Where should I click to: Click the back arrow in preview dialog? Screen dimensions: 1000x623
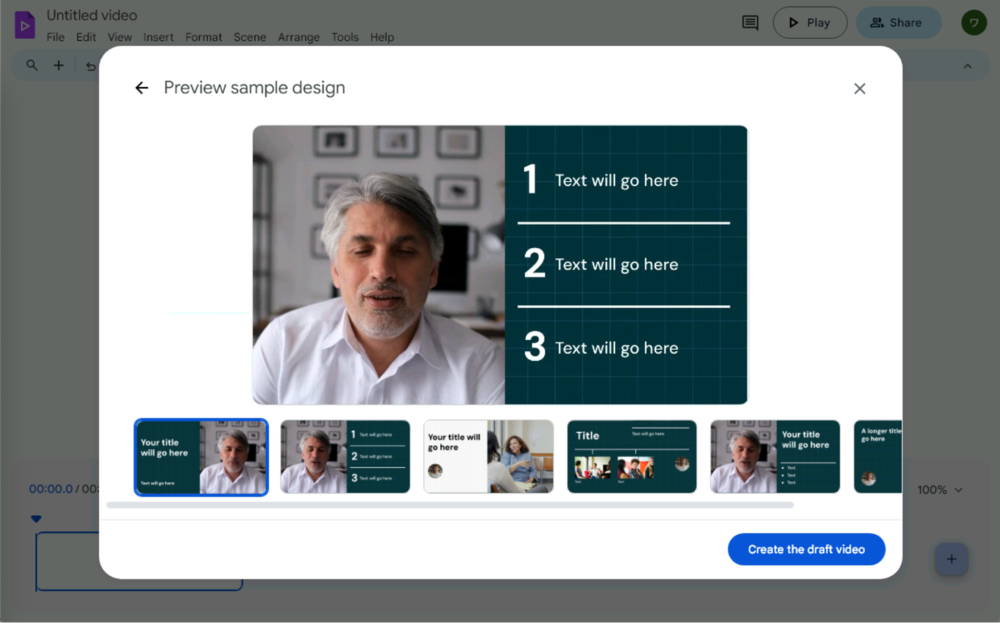coord(142,88)
